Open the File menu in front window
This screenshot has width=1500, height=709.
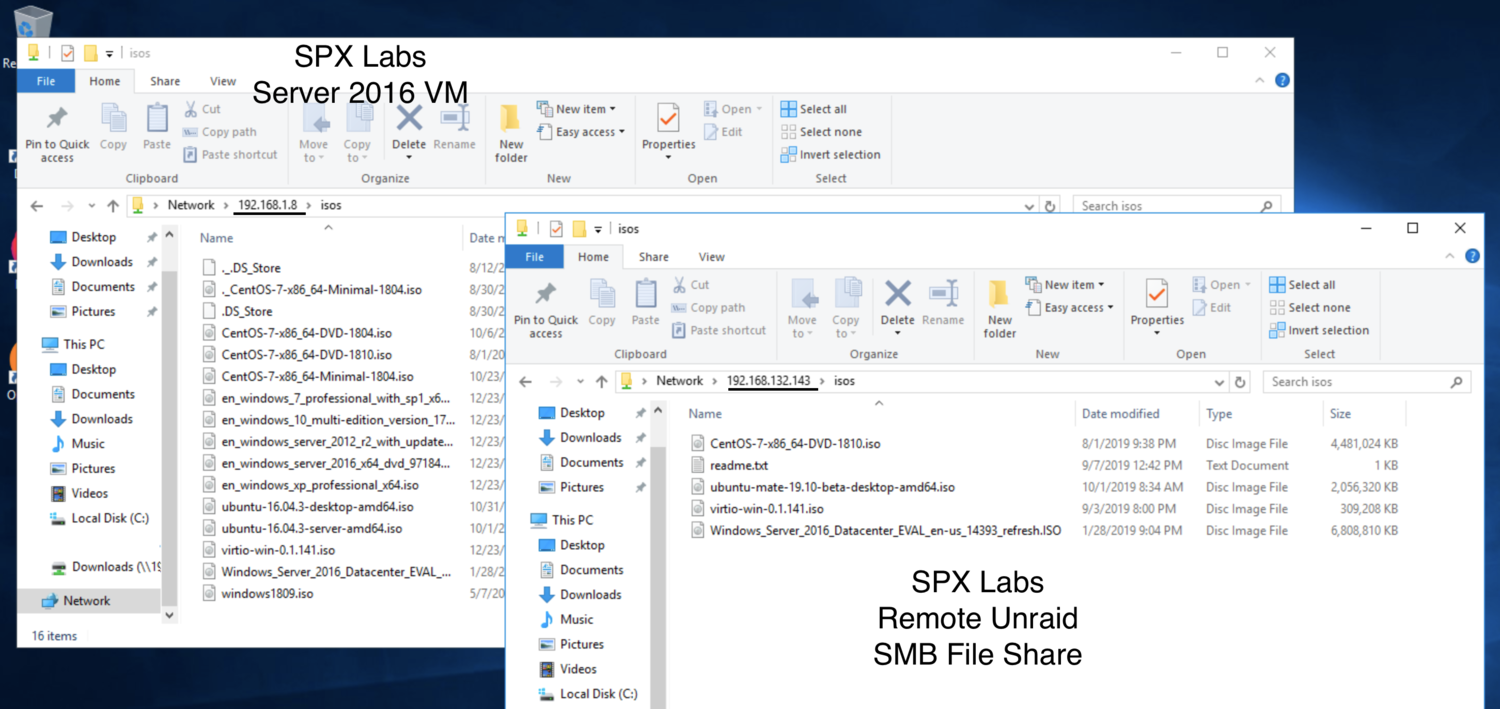tap(535, 257)
